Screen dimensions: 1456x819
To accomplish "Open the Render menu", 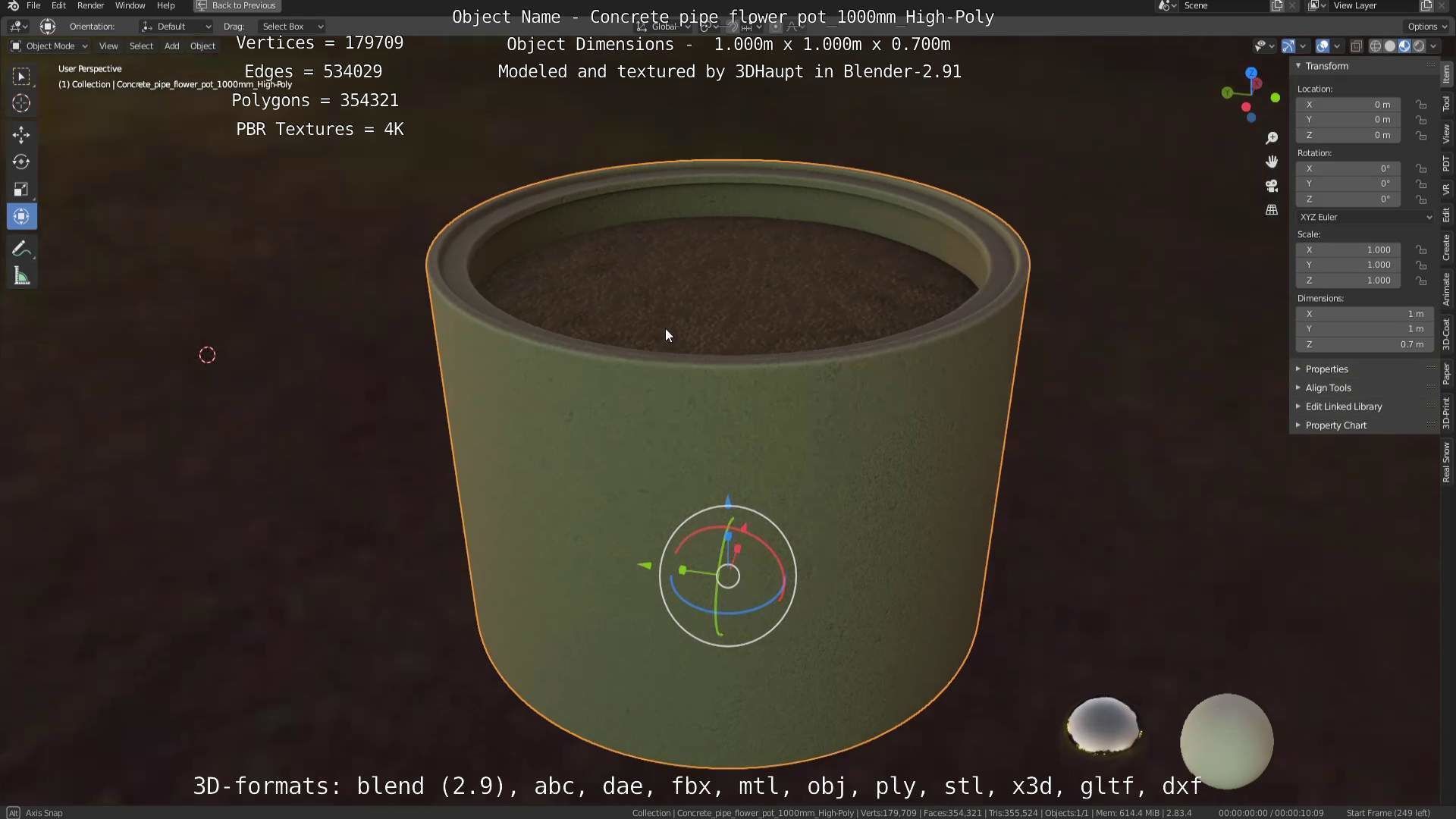I will pos(90,5).
